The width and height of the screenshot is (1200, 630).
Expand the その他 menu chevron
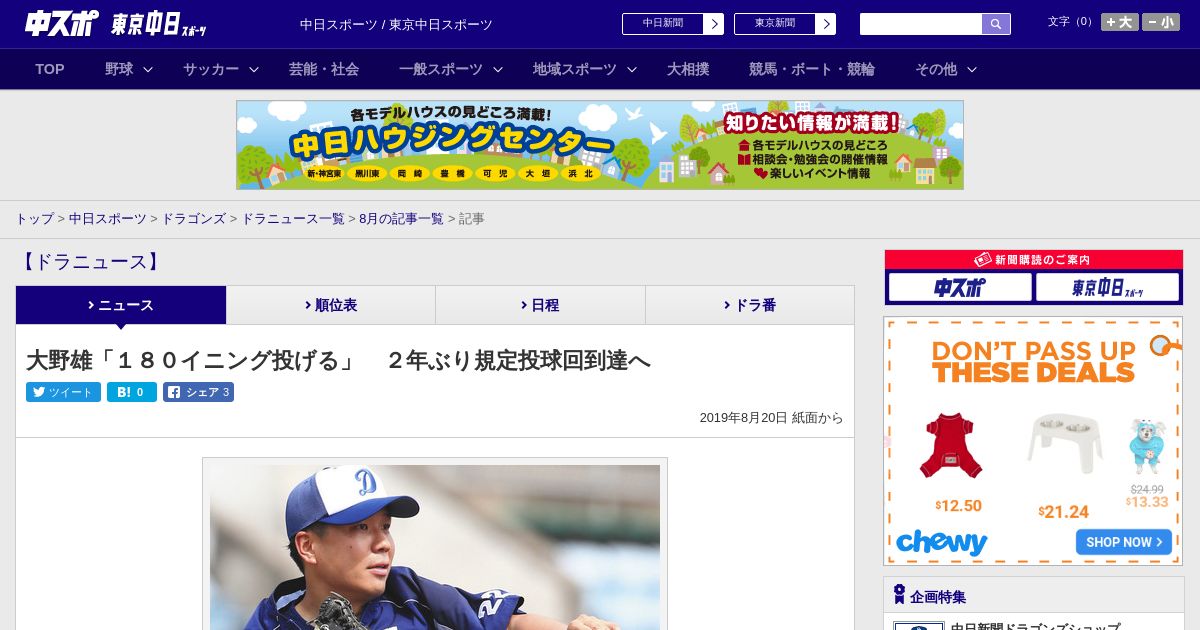point(972,69)
